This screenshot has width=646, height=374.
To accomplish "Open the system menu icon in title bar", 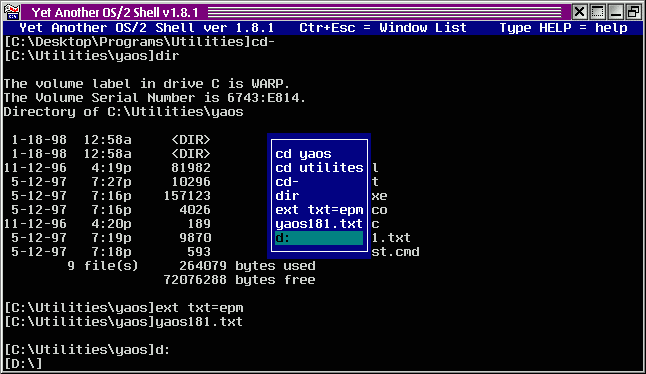I will [x=12, y=12].
